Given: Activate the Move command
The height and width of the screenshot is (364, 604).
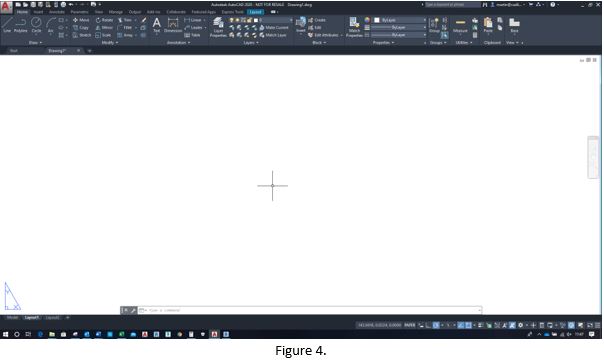Looking at the screenshot, I should pyautogui.click(x=81, y=20).
